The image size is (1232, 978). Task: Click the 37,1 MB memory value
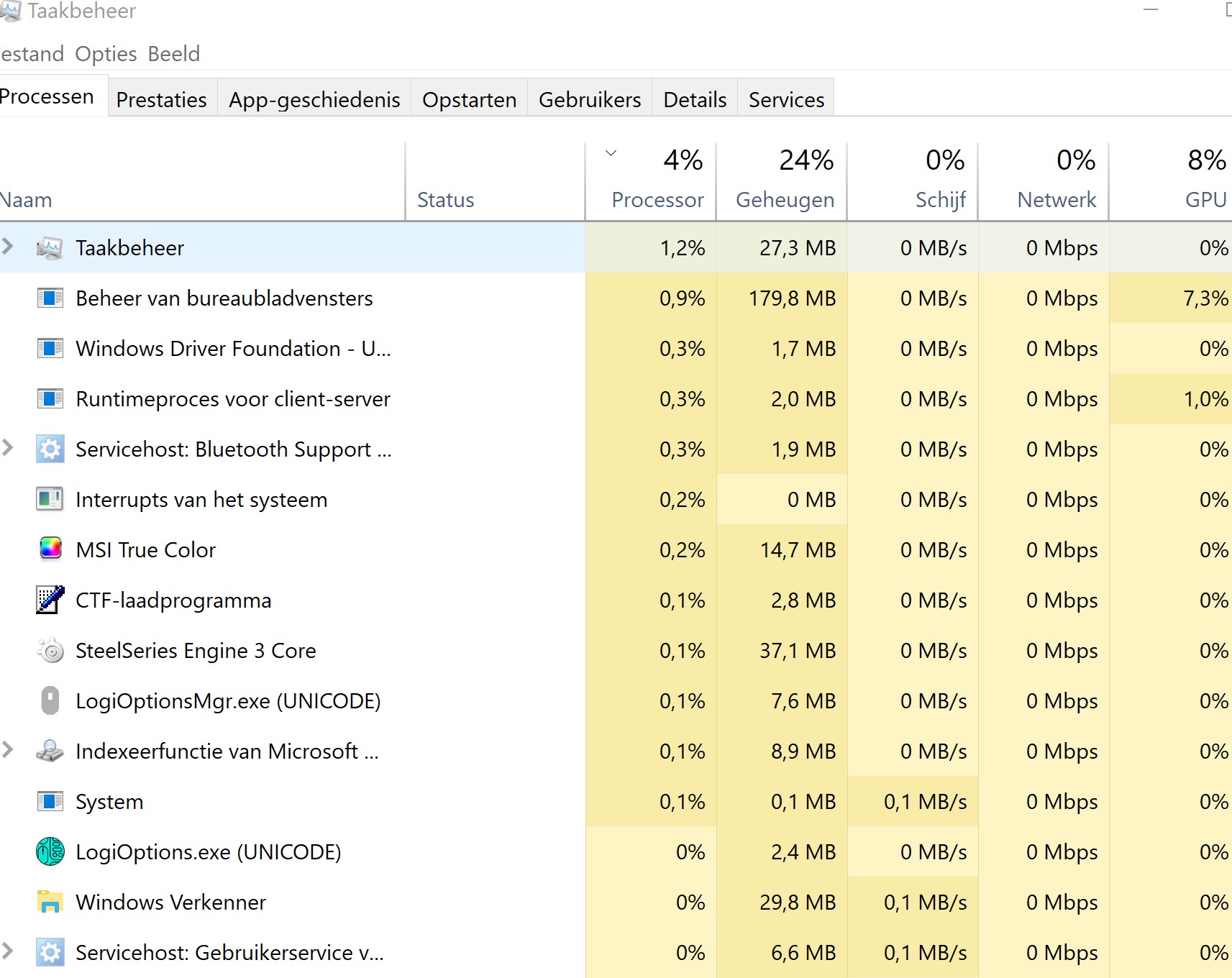[x=798, y=651]
